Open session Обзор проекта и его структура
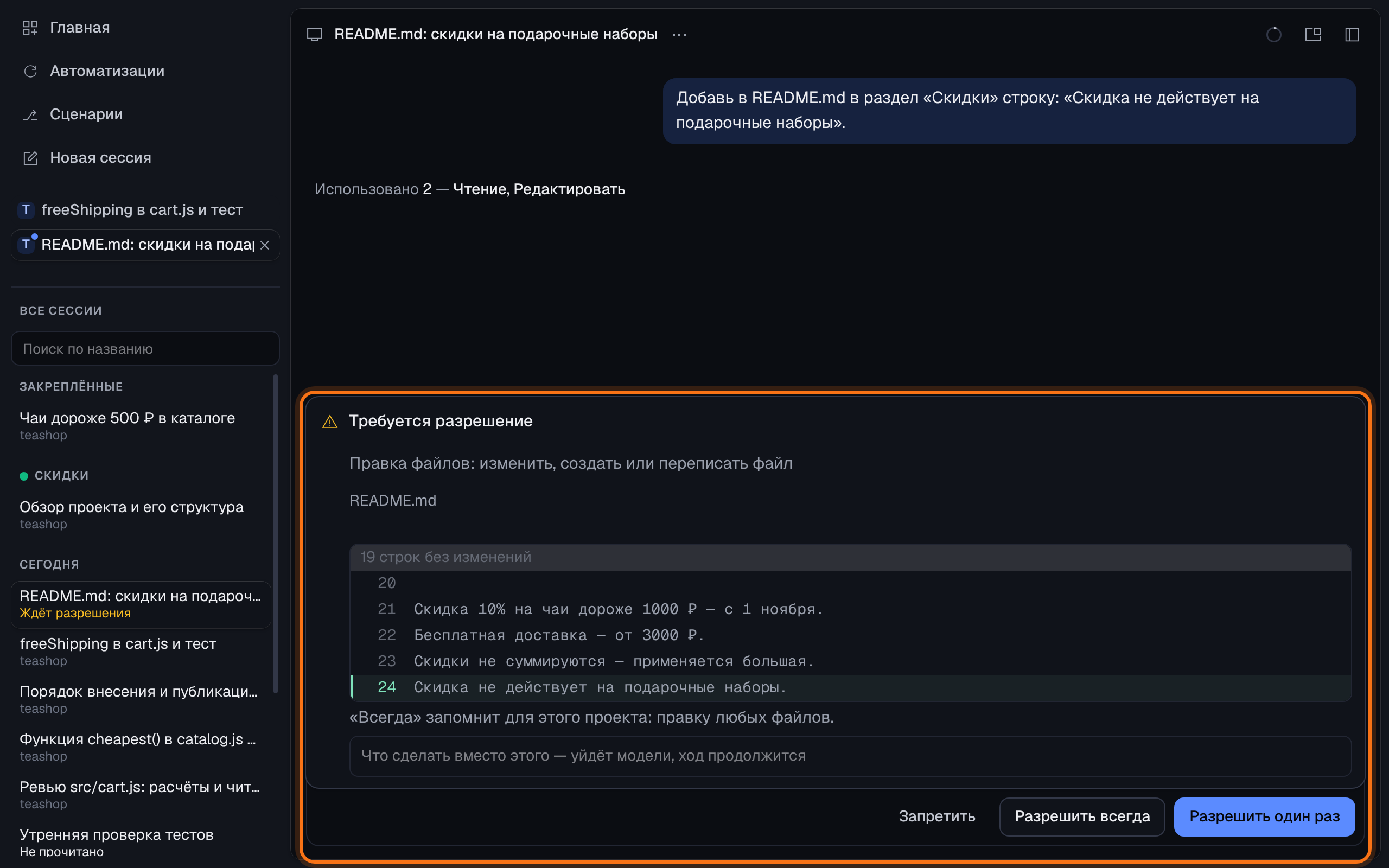Screen dimensions: 1389x868 pos(141,515)
